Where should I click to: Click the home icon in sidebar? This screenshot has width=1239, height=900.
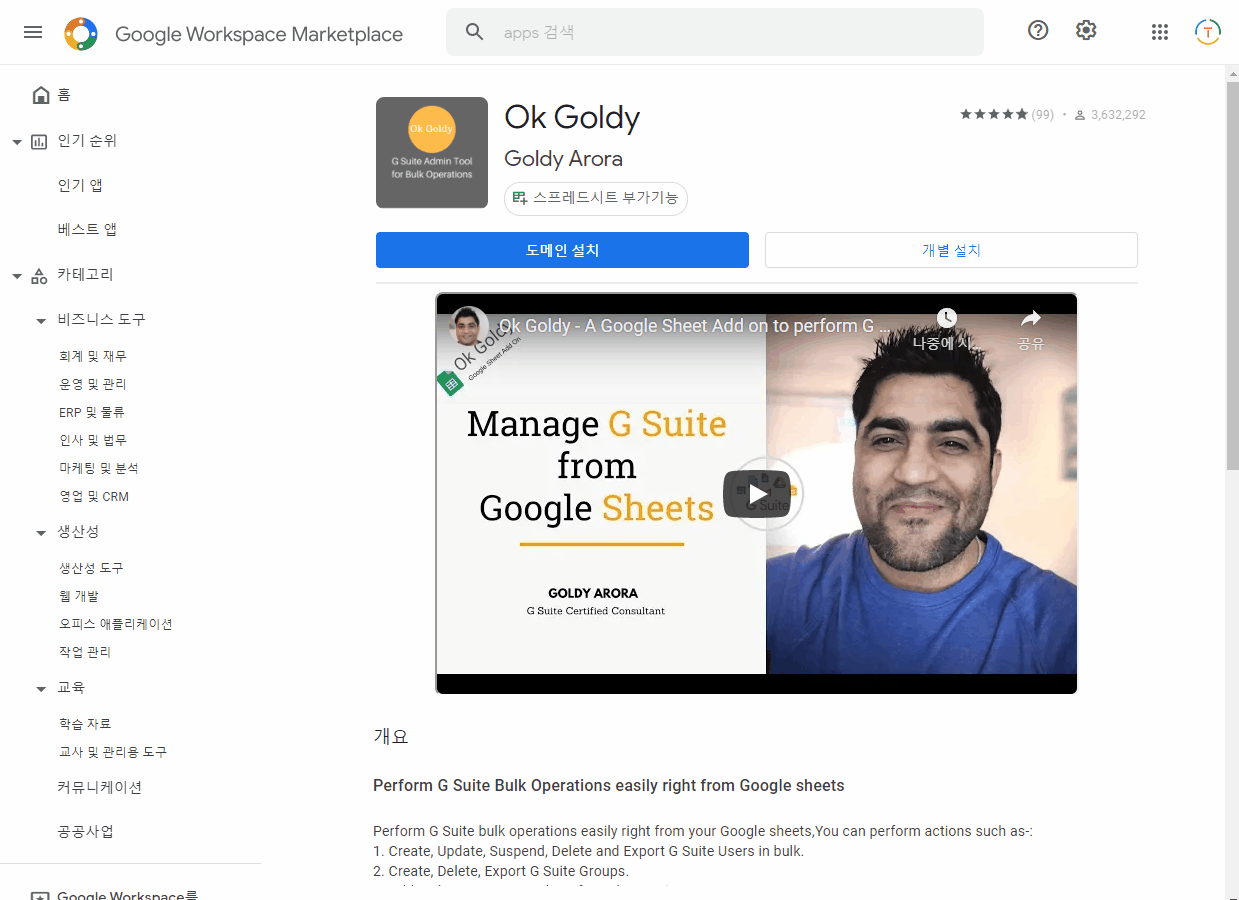click(41, 95)
